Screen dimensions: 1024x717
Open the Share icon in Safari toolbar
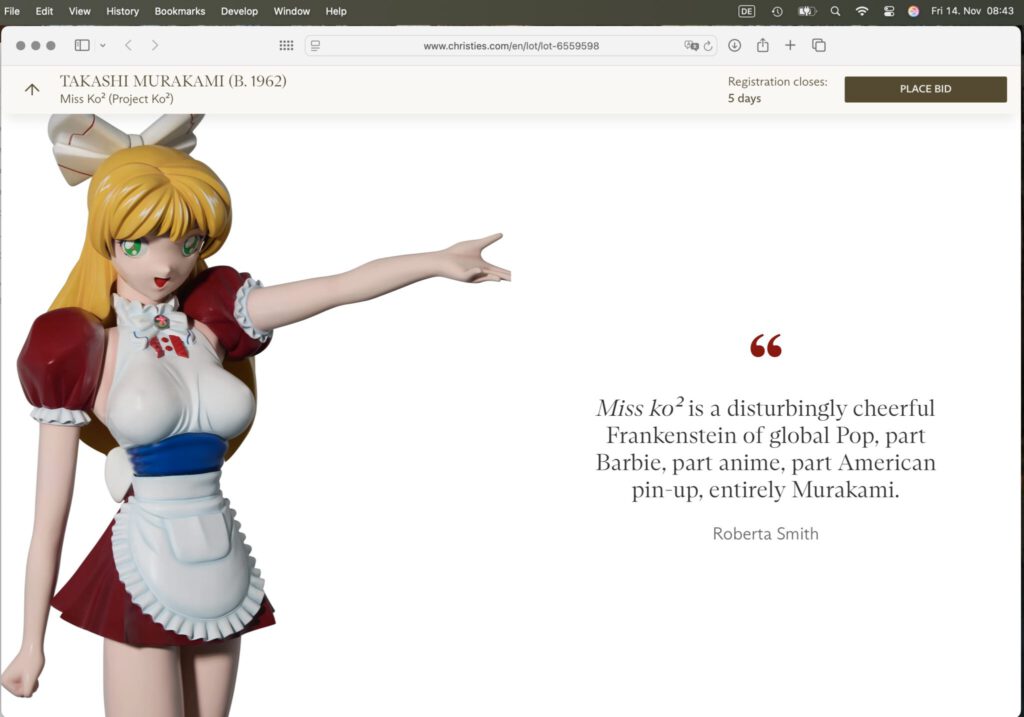tap(762, 45)
